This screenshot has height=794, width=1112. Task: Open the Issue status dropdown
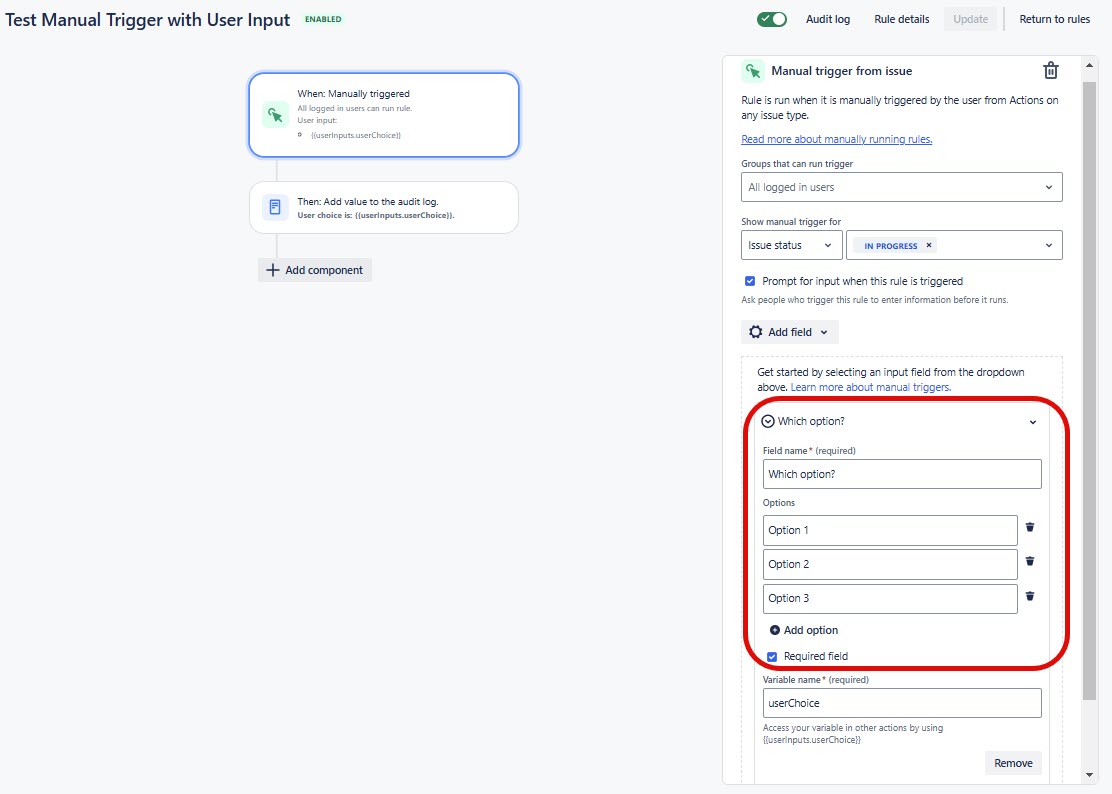pos(791,244)
